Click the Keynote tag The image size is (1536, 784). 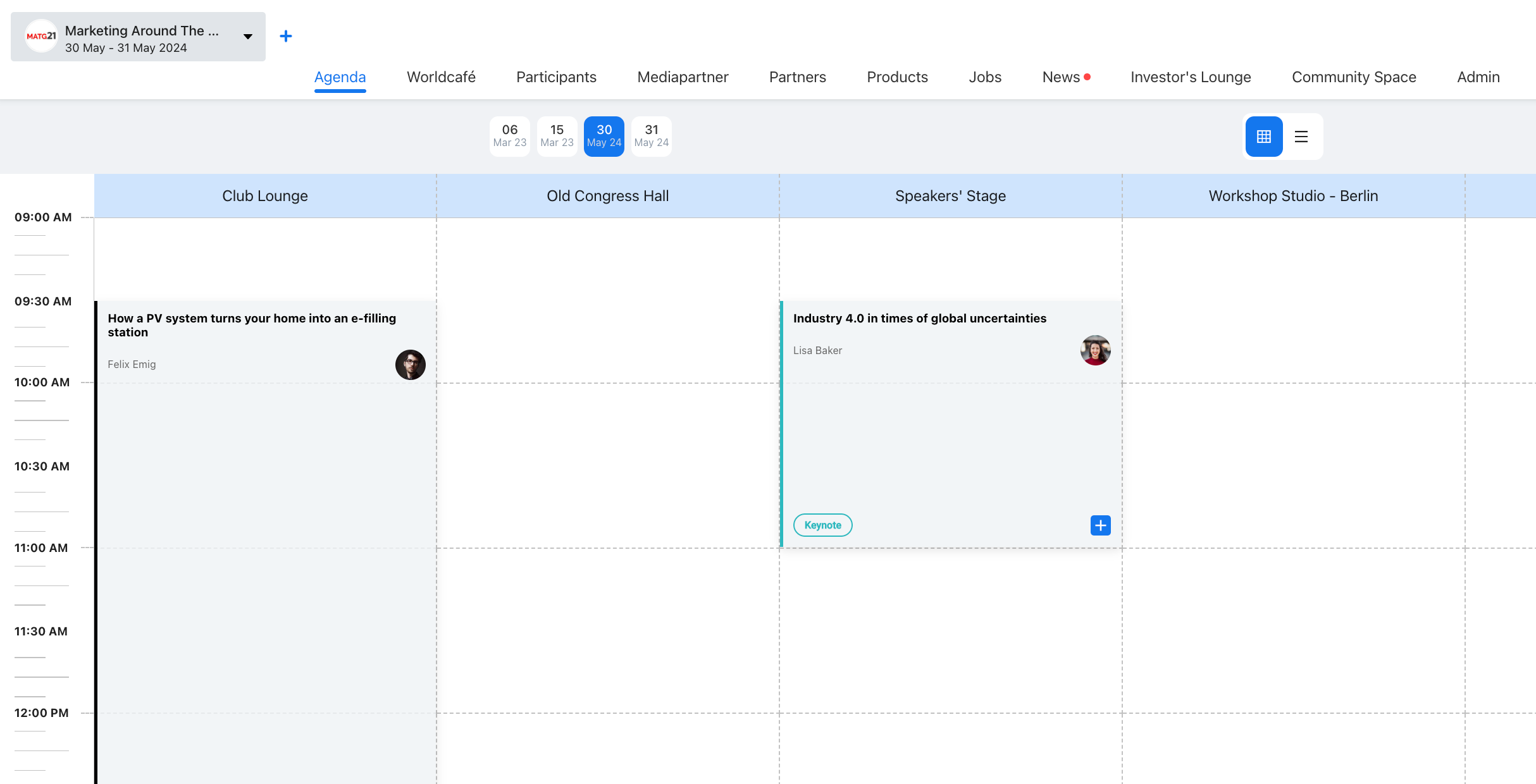[x=822, y=525]
